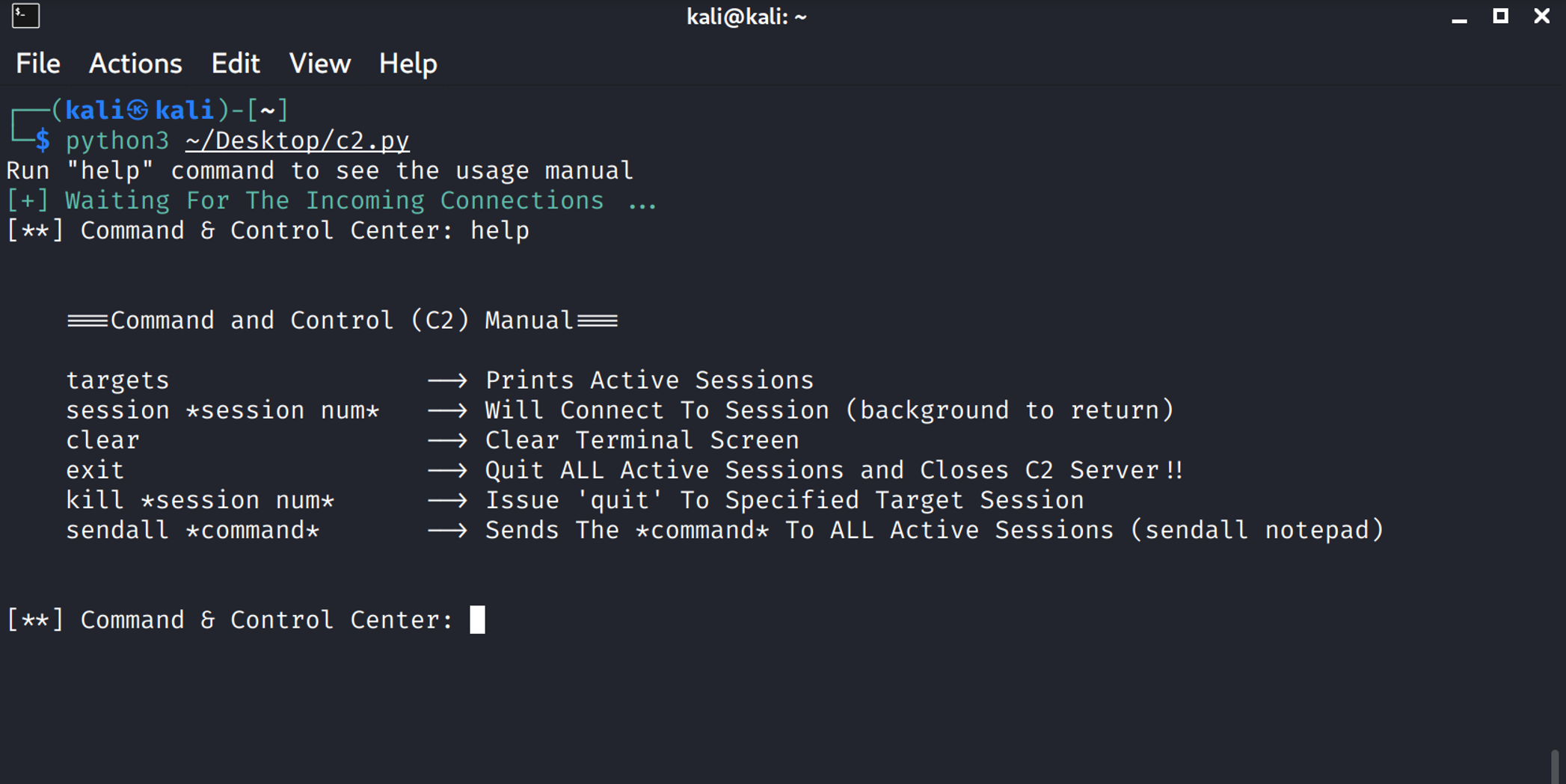The width and height of the screenshot is (1566, 784).
Task: Click the 'Command and Control (C2) Manual' heading
Action: click(x=343, y=321)
